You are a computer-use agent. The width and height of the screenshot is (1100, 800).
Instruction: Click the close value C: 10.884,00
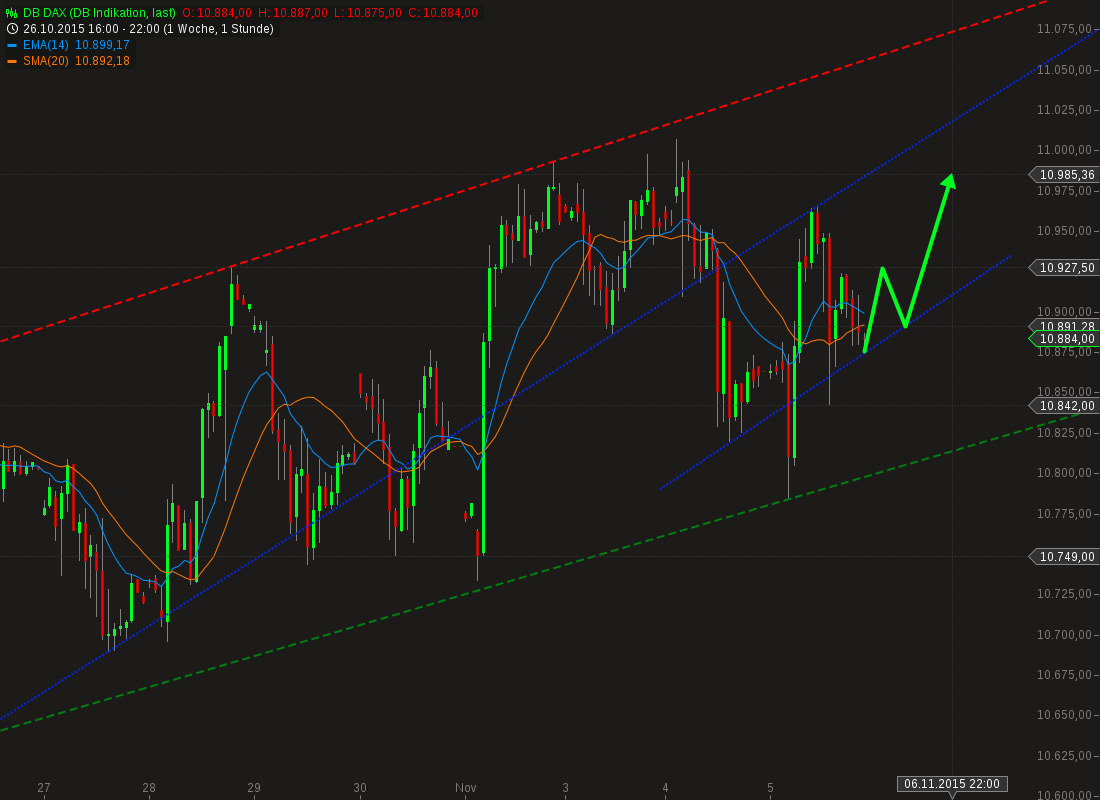click(x=443, y=13)
